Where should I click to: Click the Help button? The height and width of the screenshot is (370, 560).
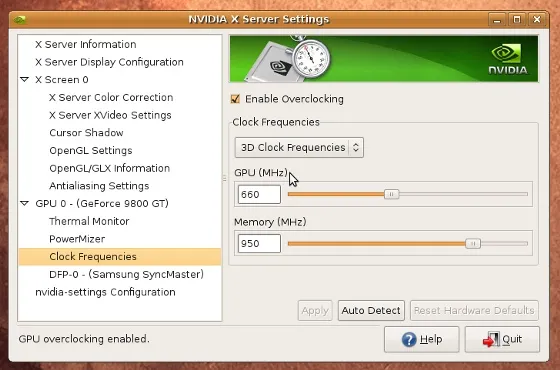(x=421, y=339)
